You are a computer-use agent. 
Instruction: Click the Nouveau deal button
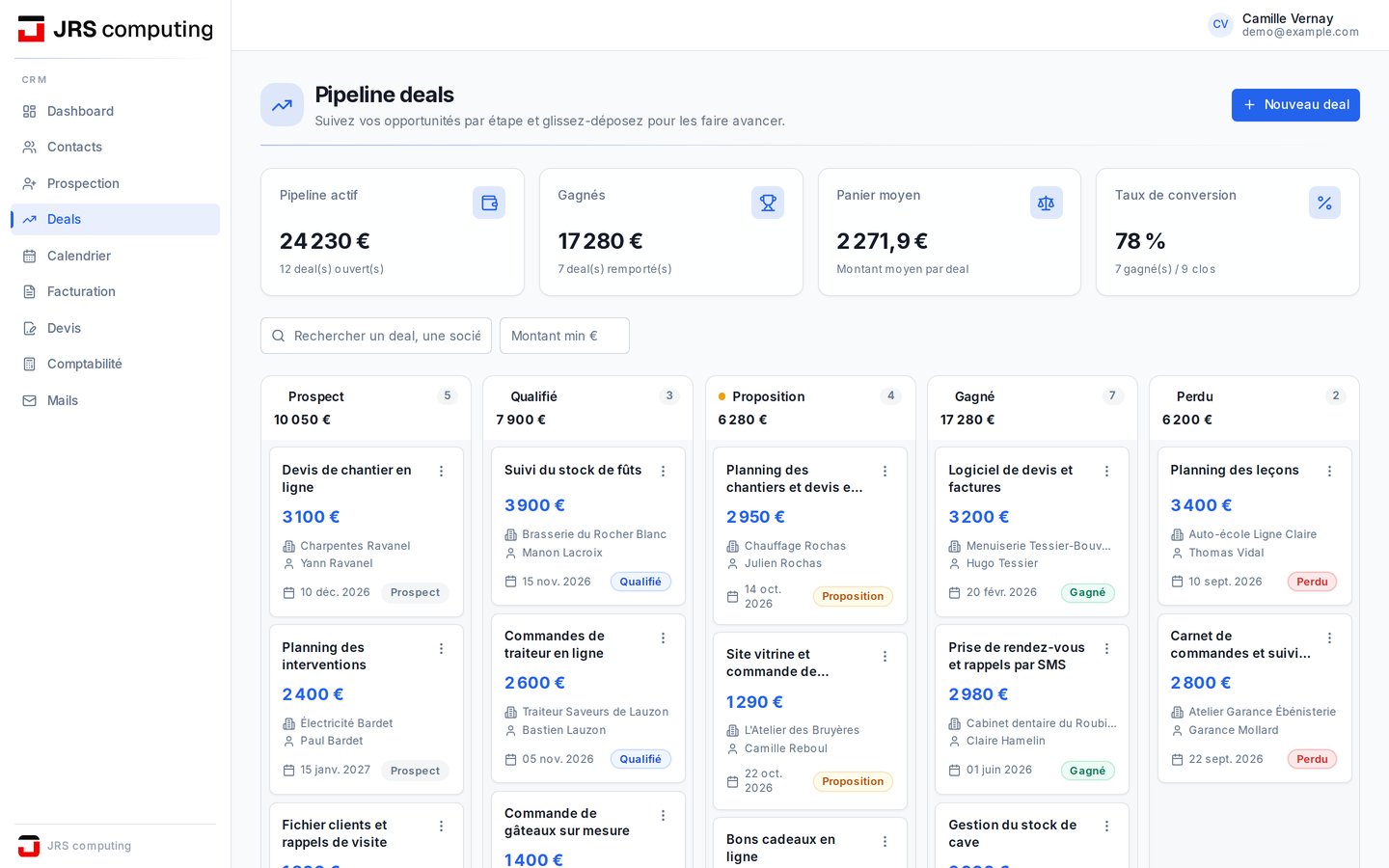tap(1295, 105)
